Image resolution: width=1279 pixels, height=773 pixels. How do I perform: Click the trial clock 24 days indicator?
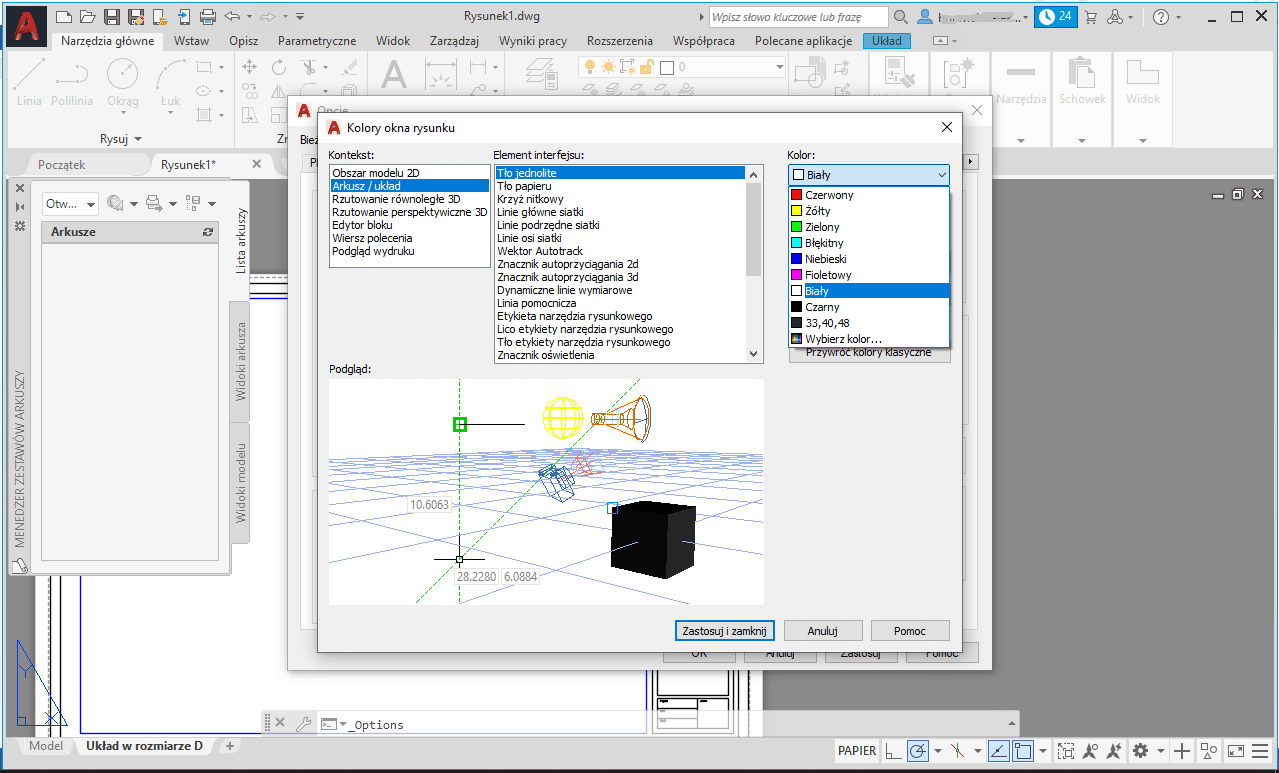[1056, 17]
